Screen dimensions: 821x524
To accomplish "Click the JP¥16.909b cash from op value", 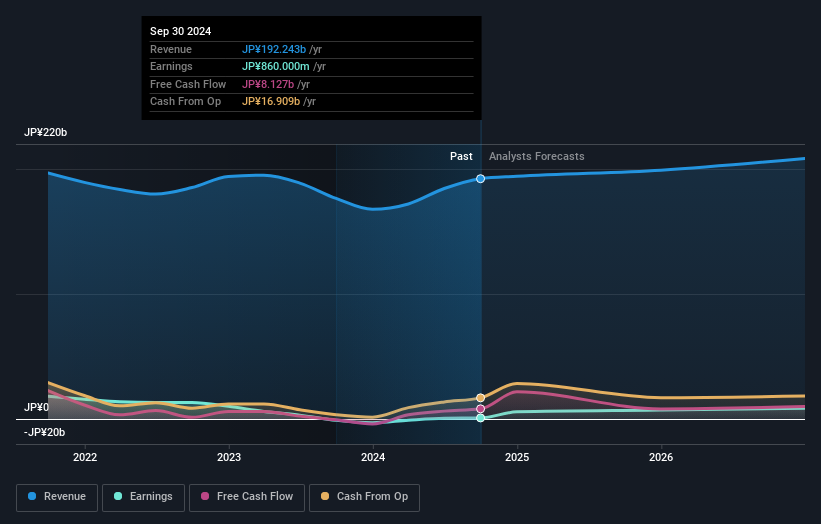I will (271, 102).
